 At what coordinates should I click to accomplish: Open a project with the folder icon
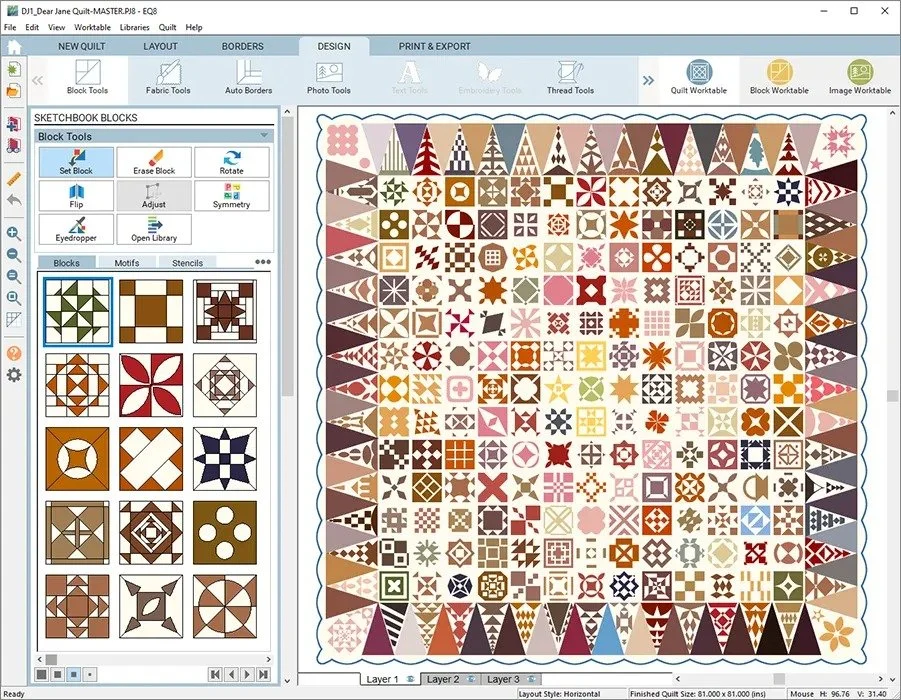click(13, 91)
